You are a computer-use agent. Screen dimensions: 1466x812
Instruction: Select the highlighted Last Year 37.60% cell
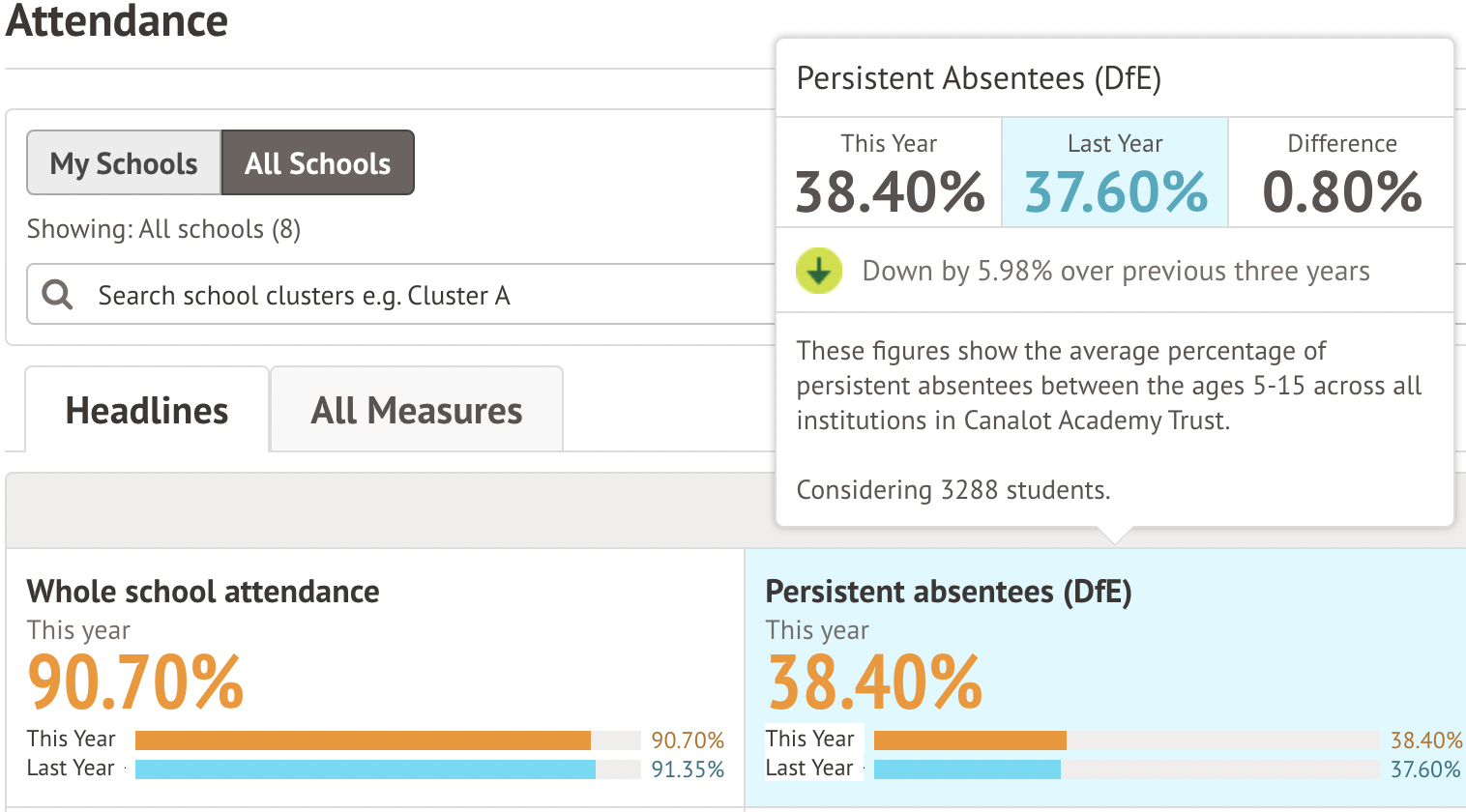click(x=1115, y=174)
